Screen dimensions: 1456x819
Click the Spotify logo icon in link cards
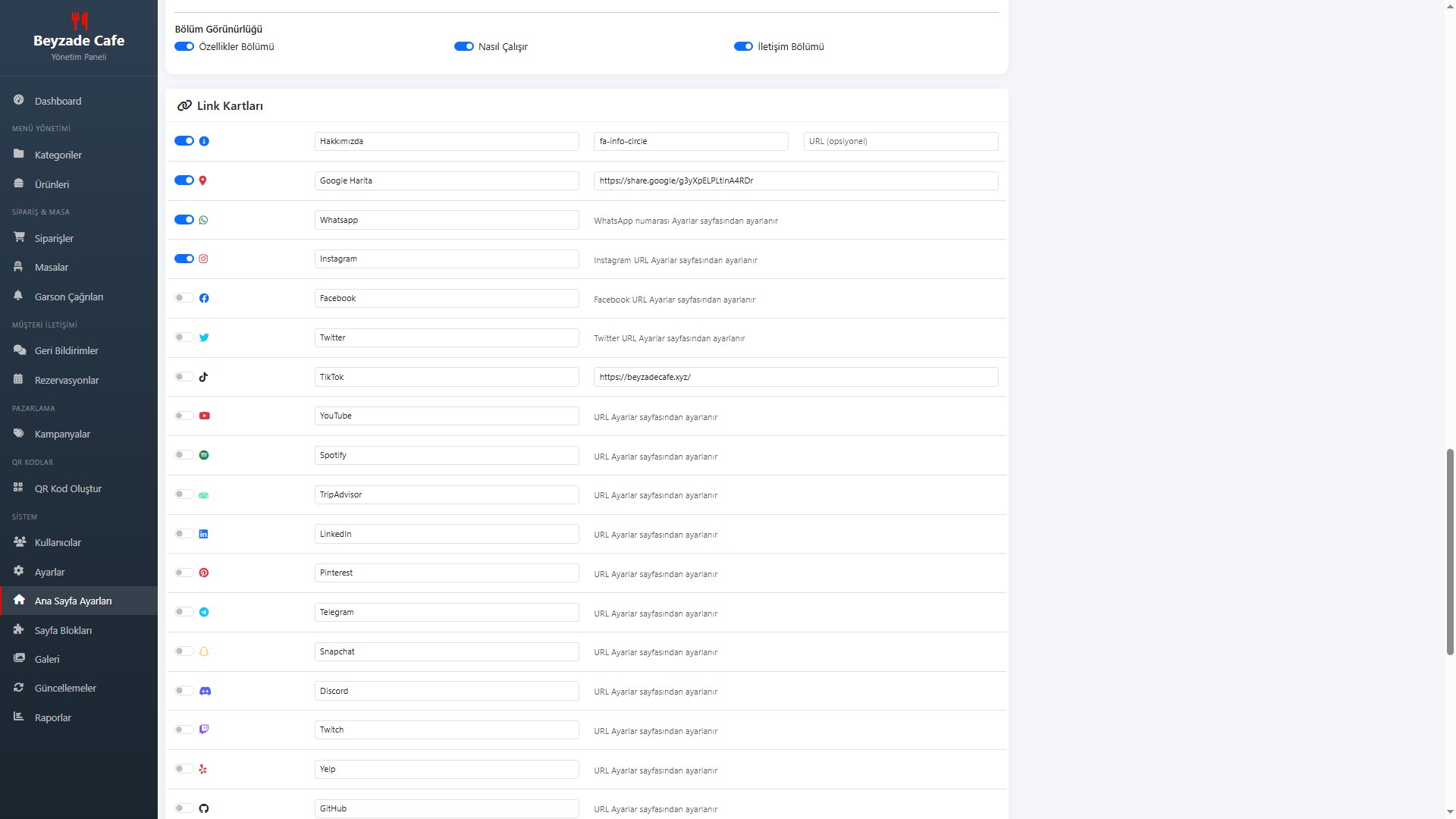pyautogui.click(x=203, y=455)
